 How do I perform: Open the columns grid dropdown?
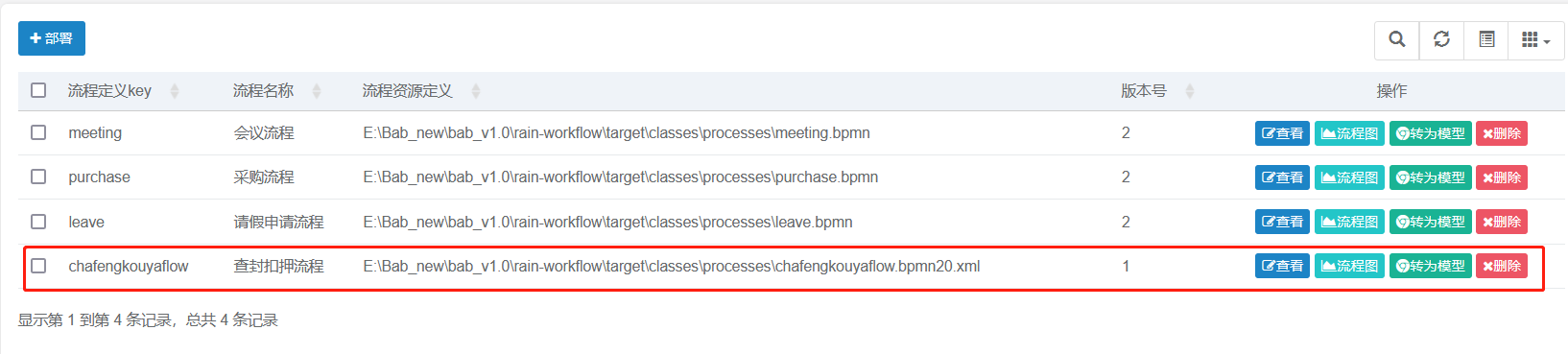click(1536, 39)
